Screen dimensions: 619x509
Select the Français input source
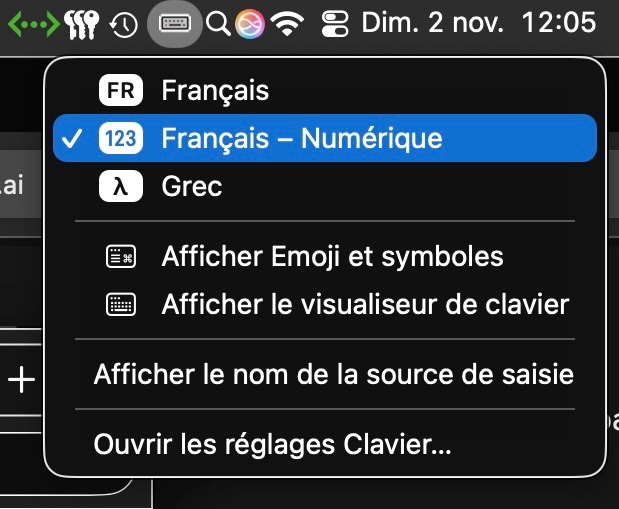pos(214,91)
